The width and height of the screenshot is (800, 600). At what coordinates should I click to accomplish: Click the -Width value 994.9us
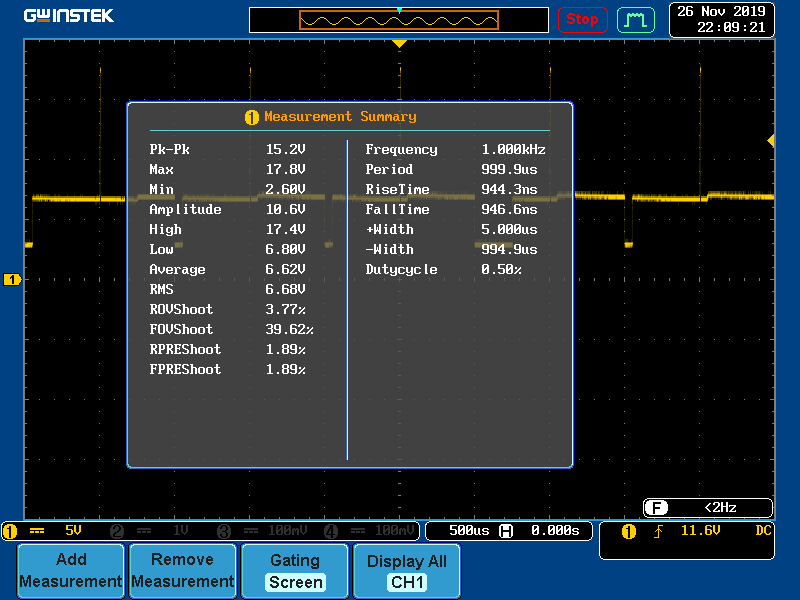click(x=509, y=249)
